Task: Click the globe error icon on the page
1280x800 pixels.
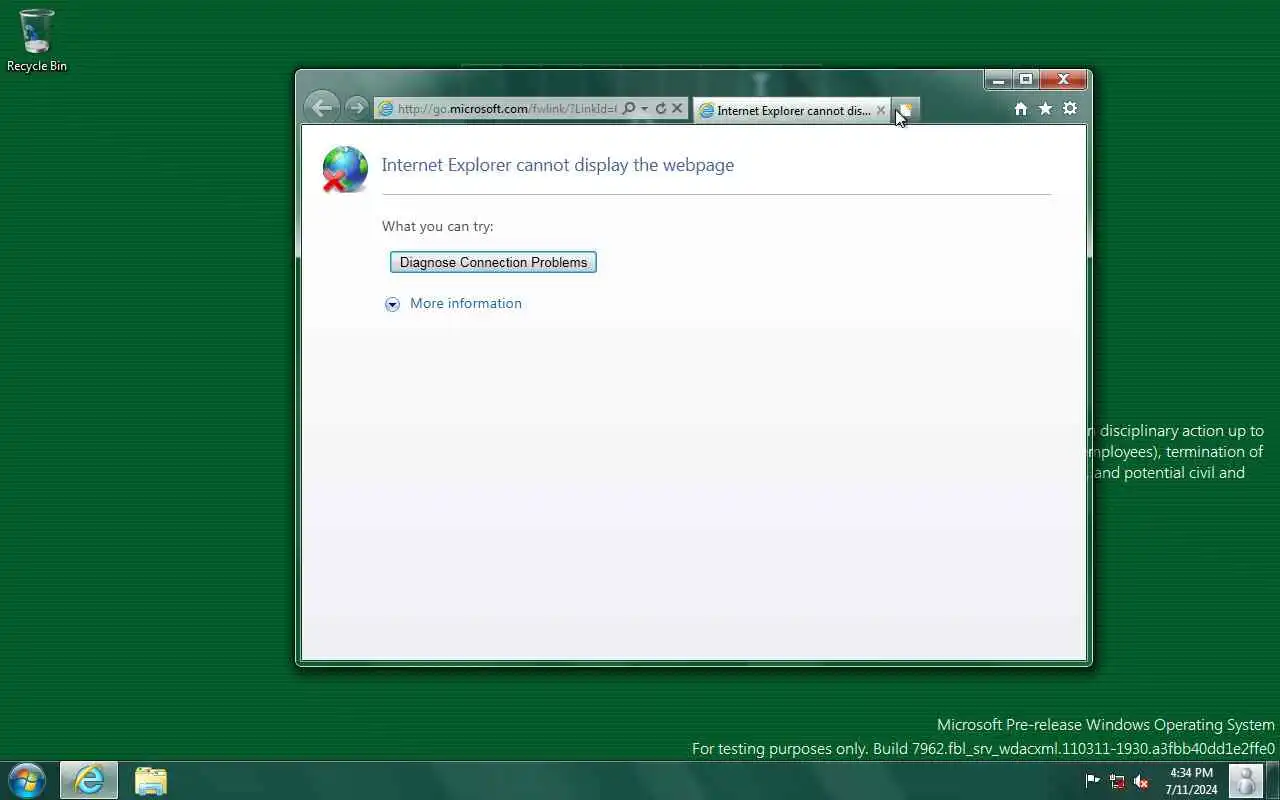Action: coord(345,169)
